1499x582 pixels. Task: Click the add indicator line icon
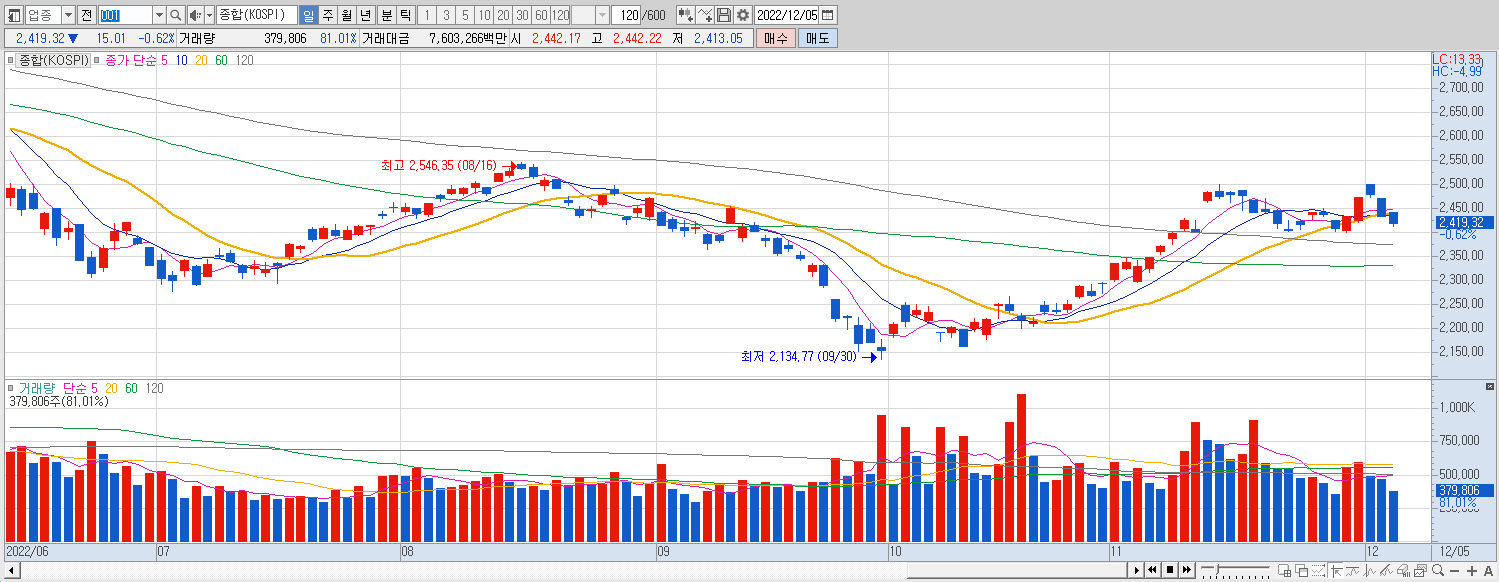pyautogui.click(x=705, y=15)
